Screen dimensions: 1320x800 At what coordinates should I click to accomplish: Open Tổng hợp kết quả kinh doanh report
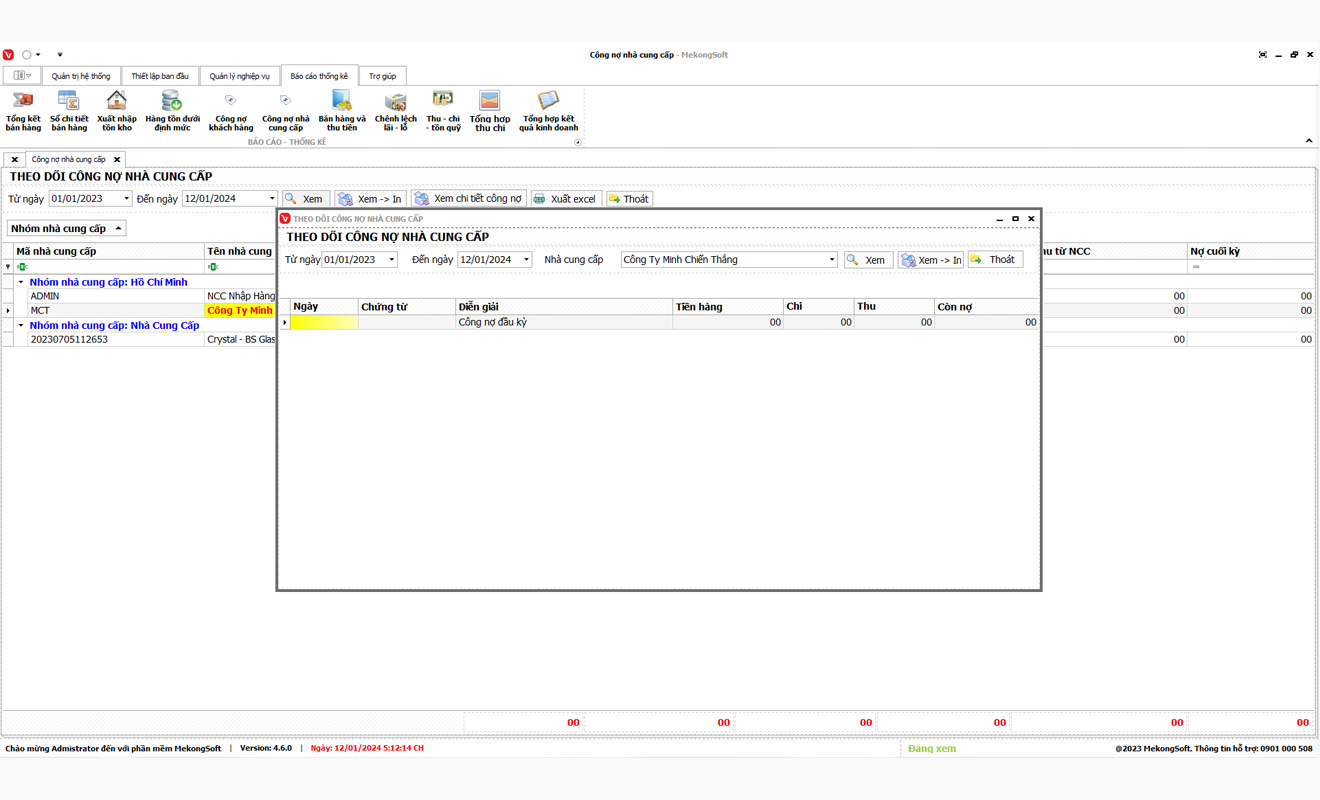[548, 111]
